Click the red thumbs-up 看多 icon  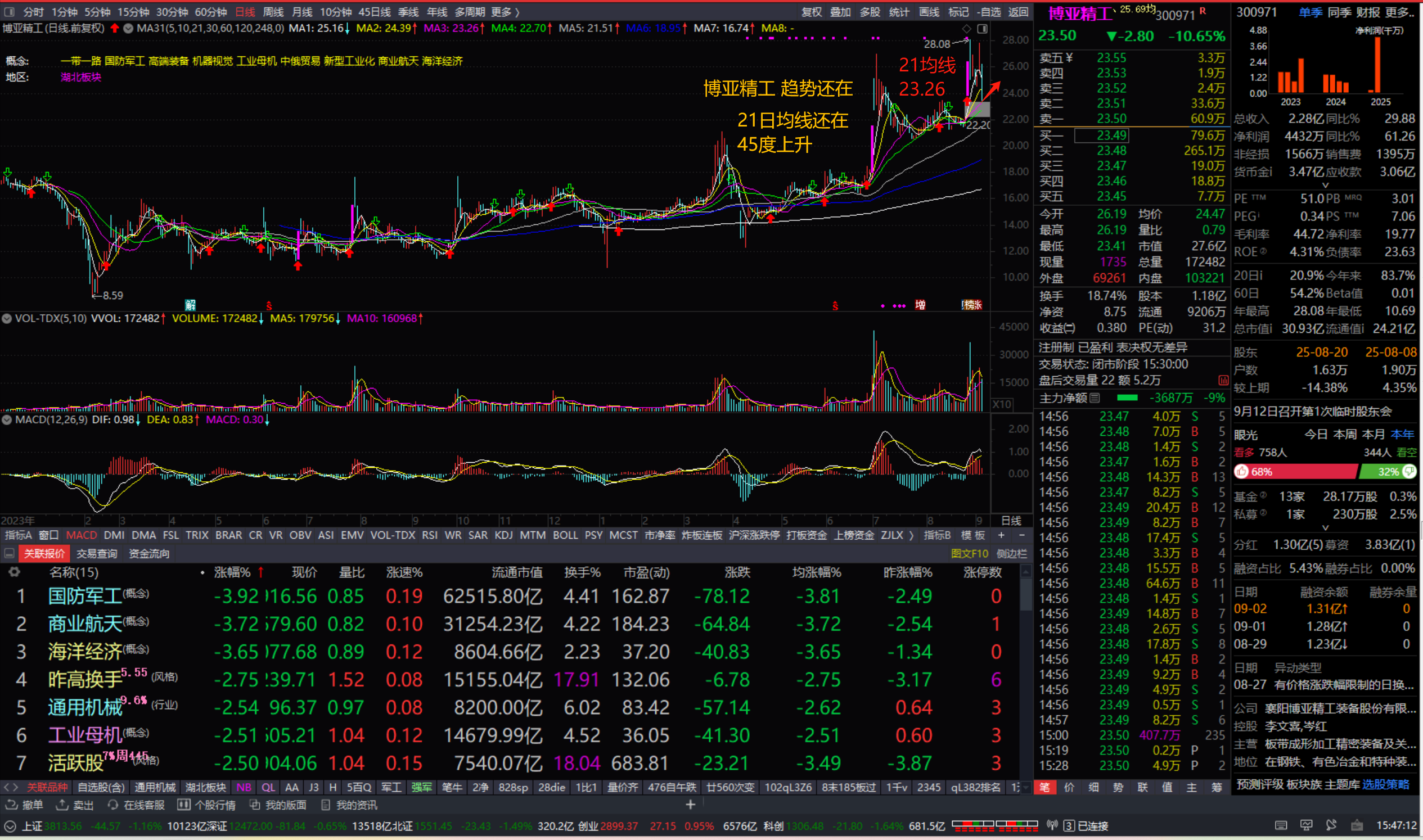tap(1242, 472)
